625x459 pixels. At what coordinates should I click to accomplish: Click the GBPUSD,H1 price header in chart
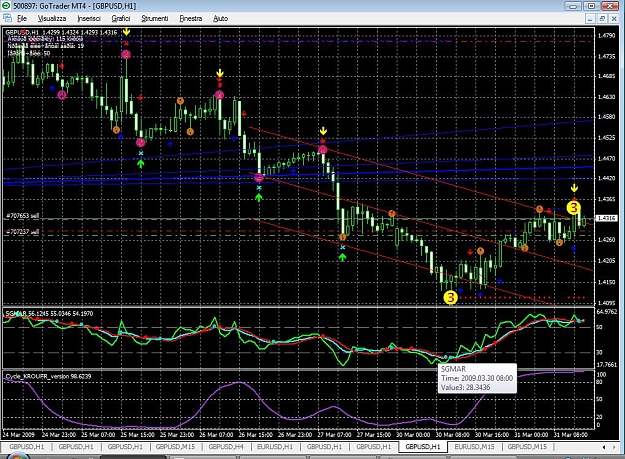click(x=61, y=32)
